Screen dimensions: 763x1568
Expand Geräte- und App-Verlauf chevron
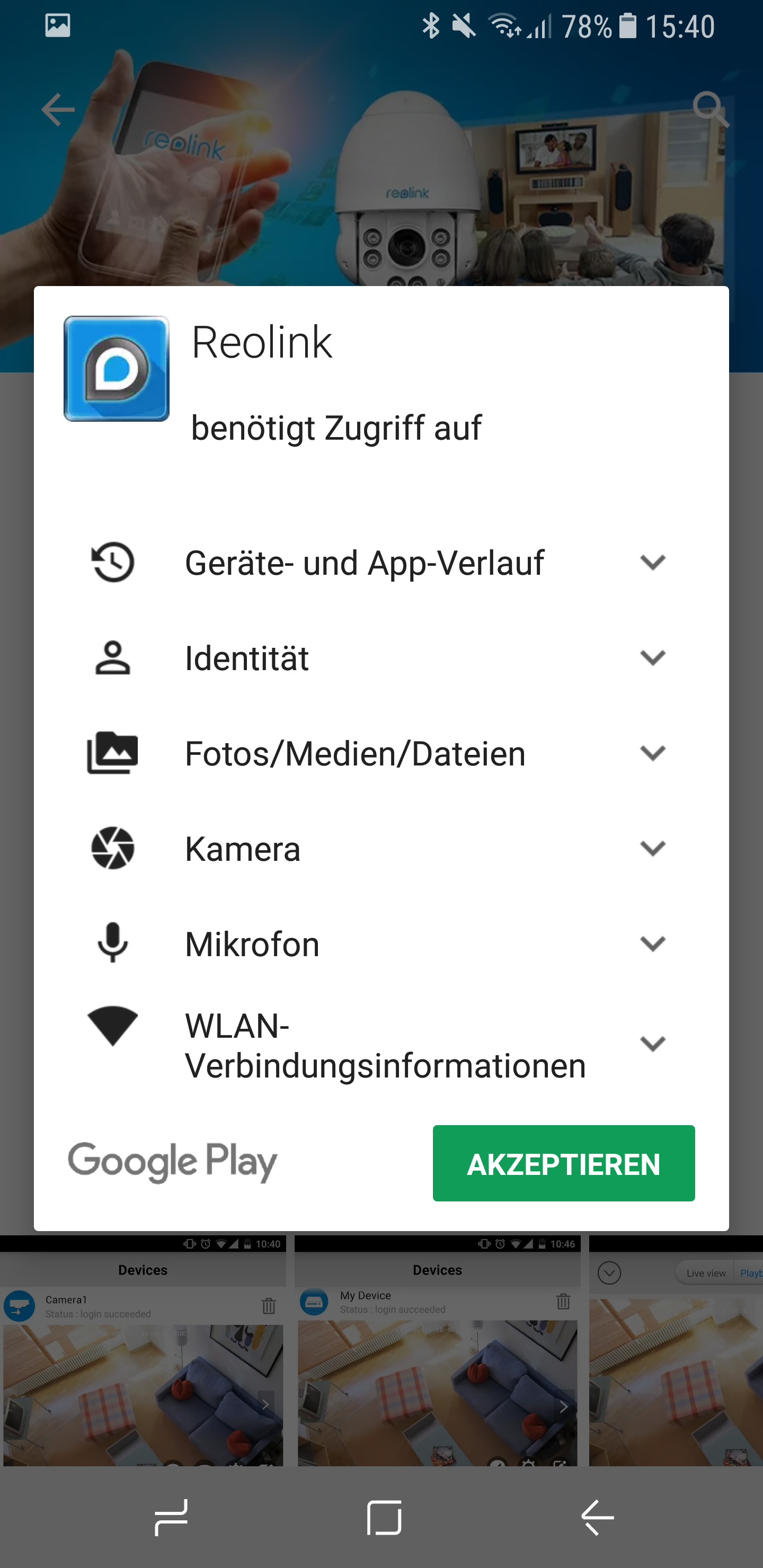(652, 562)
